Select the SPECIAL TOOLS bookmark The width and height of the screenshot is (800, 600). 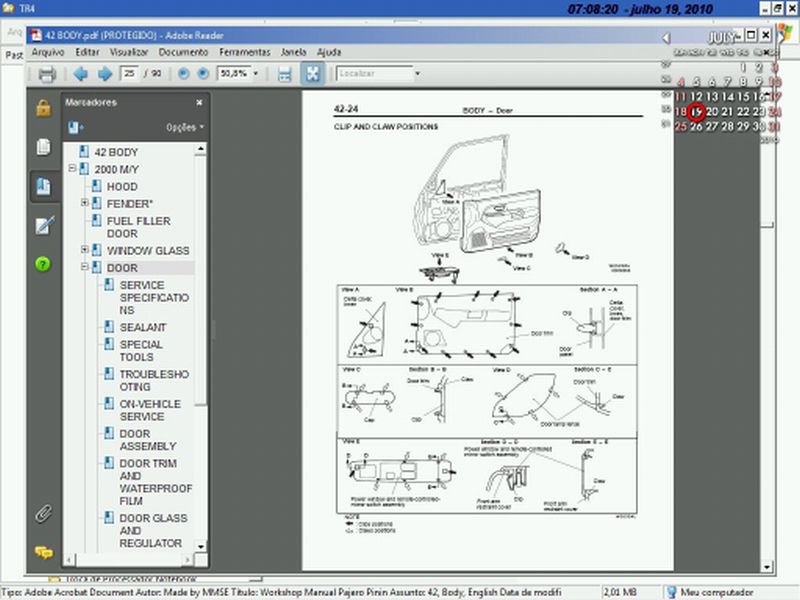click(141, 351)
